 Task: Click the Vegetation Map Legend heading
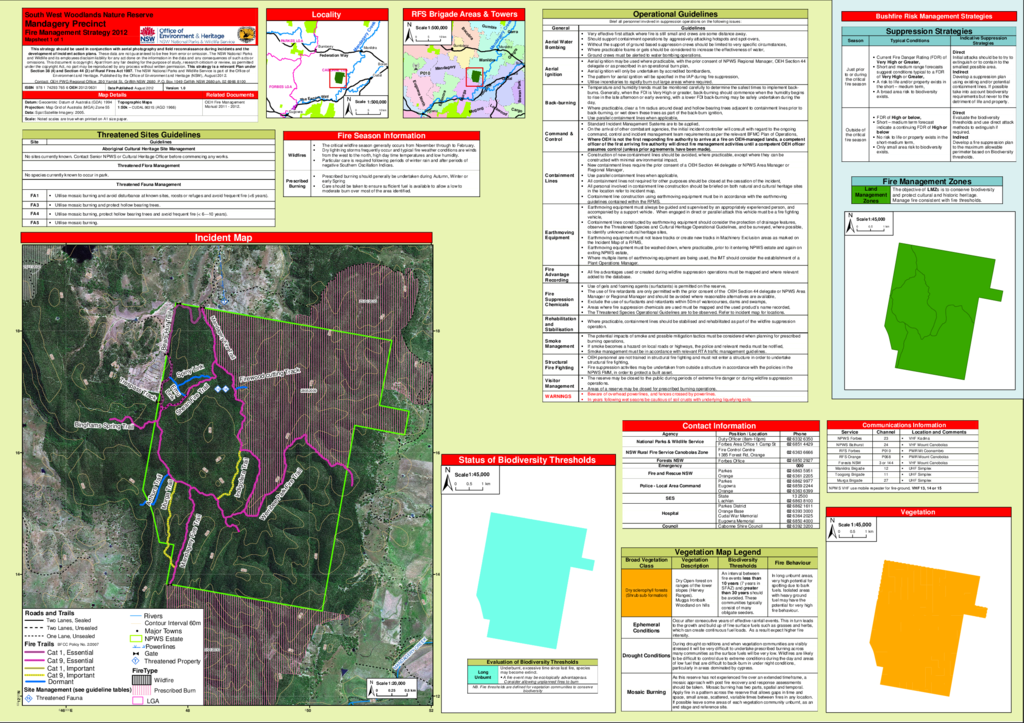[x=718, y=552]
